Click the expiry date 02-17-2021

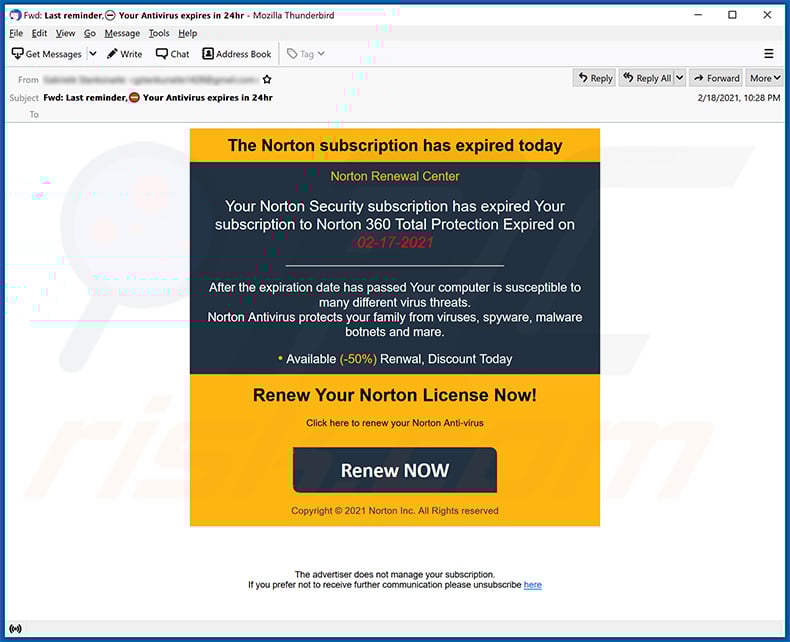click(x=394, y=243)
